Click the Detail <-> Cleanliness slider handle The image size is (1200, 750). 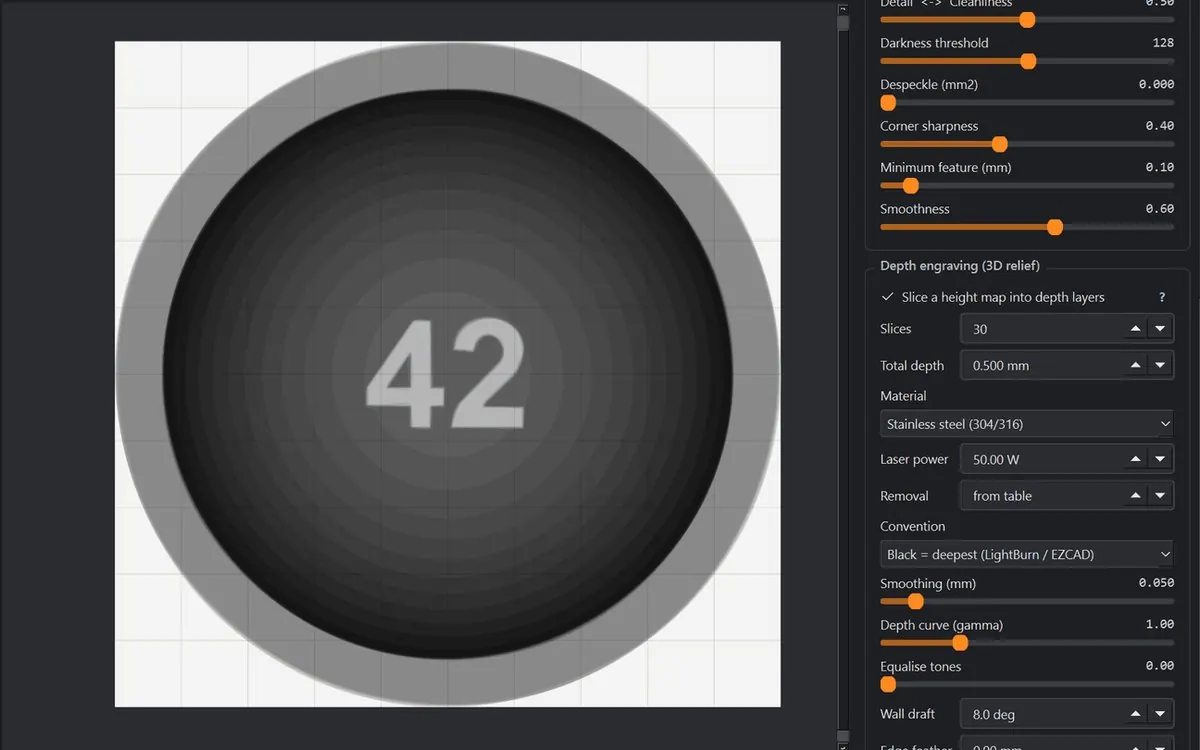pyautogui.click(x=1027, y=20)
